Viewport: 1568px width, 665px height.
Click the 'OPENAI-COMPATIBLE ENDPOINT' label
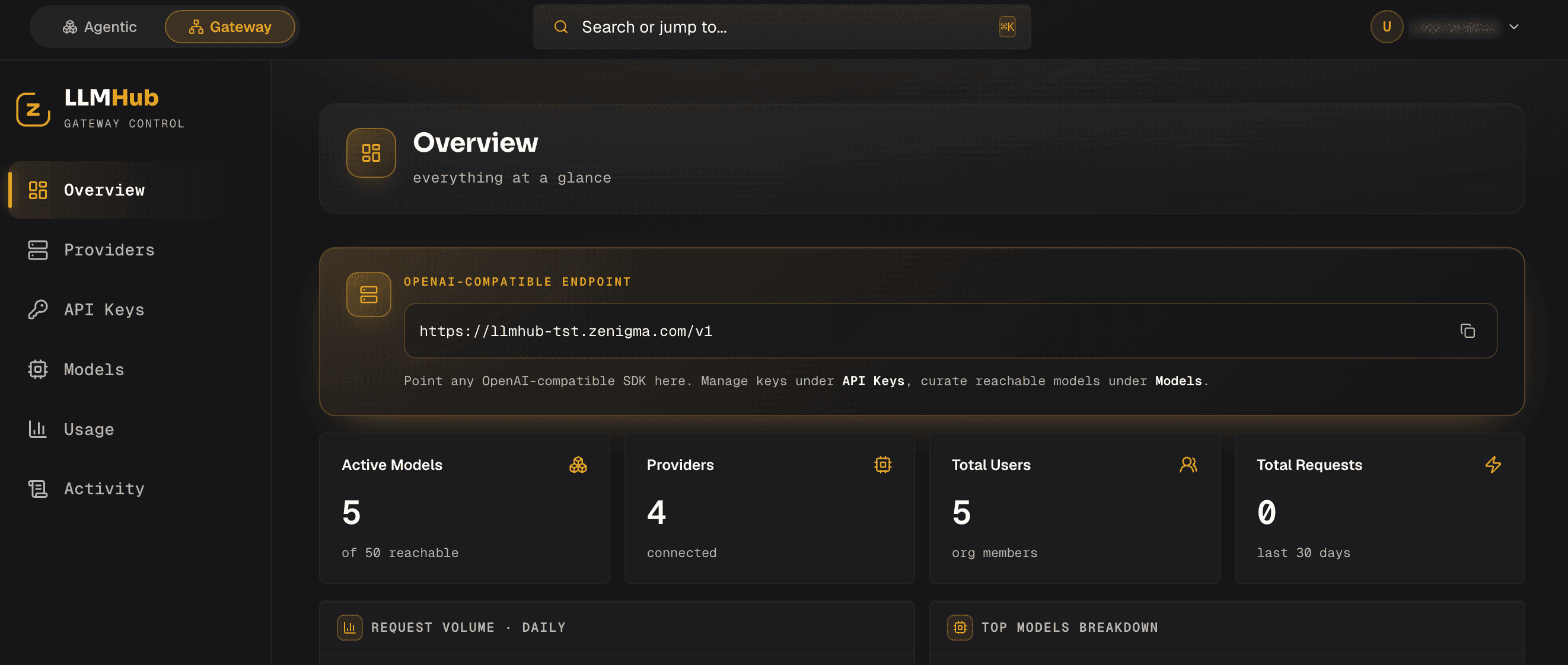[517, 282]
